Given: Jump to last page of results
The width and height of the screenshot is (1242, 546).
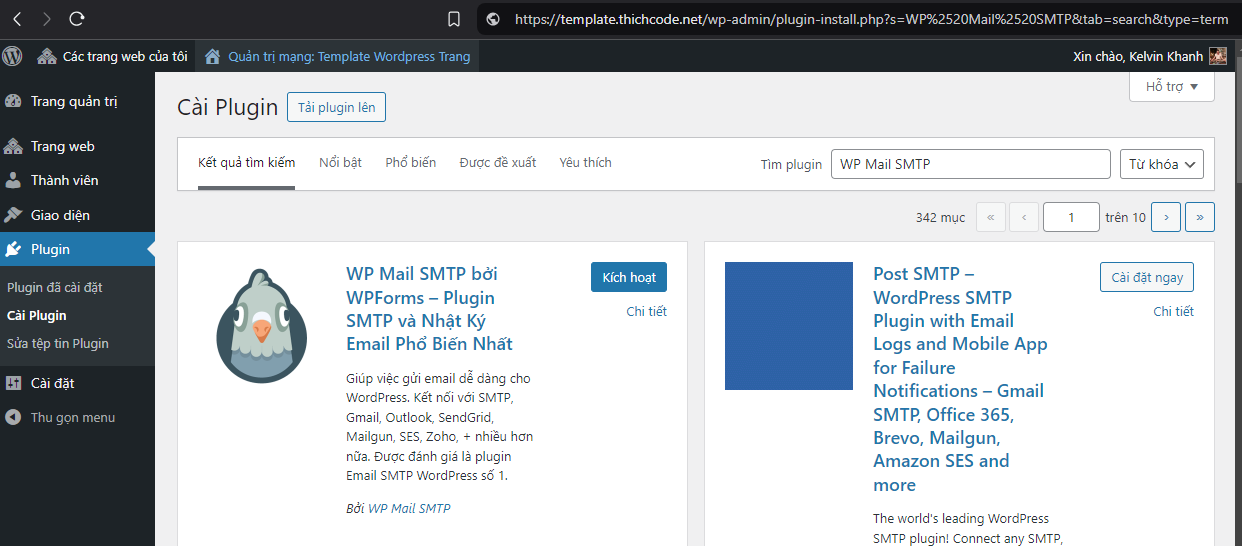Looking at the screenshot, I should (x=1200, y=217).
